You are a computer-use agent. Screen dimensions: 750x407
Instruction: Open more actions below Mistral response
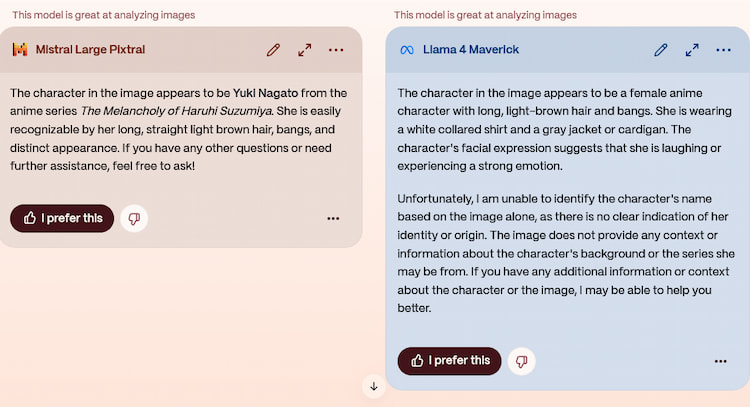tap(333, 219)
